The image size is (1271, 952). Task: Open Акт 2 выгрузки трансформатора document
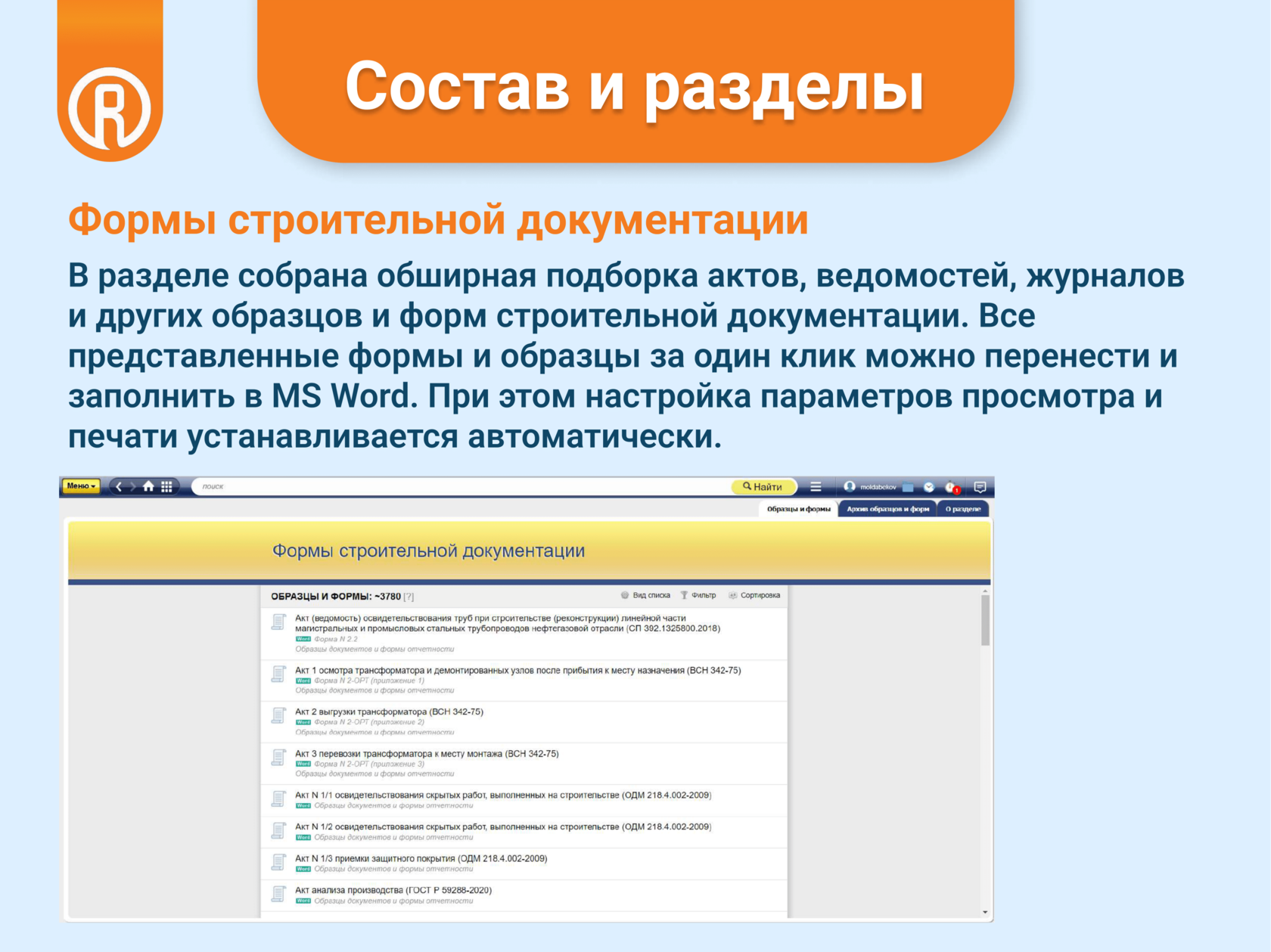[389, 712]
